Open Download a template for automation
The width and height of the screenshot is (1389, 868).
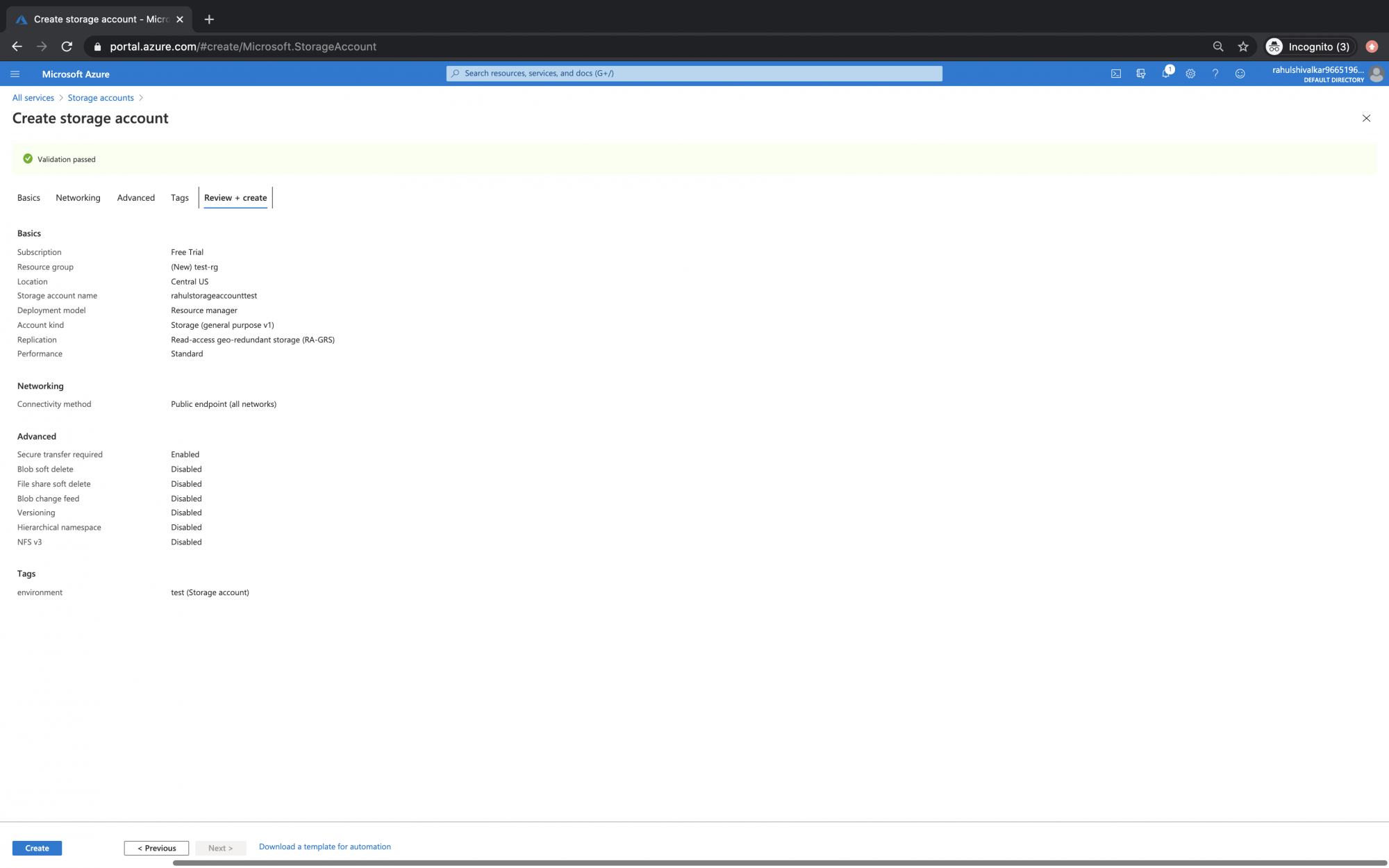(x=324, y=846)
